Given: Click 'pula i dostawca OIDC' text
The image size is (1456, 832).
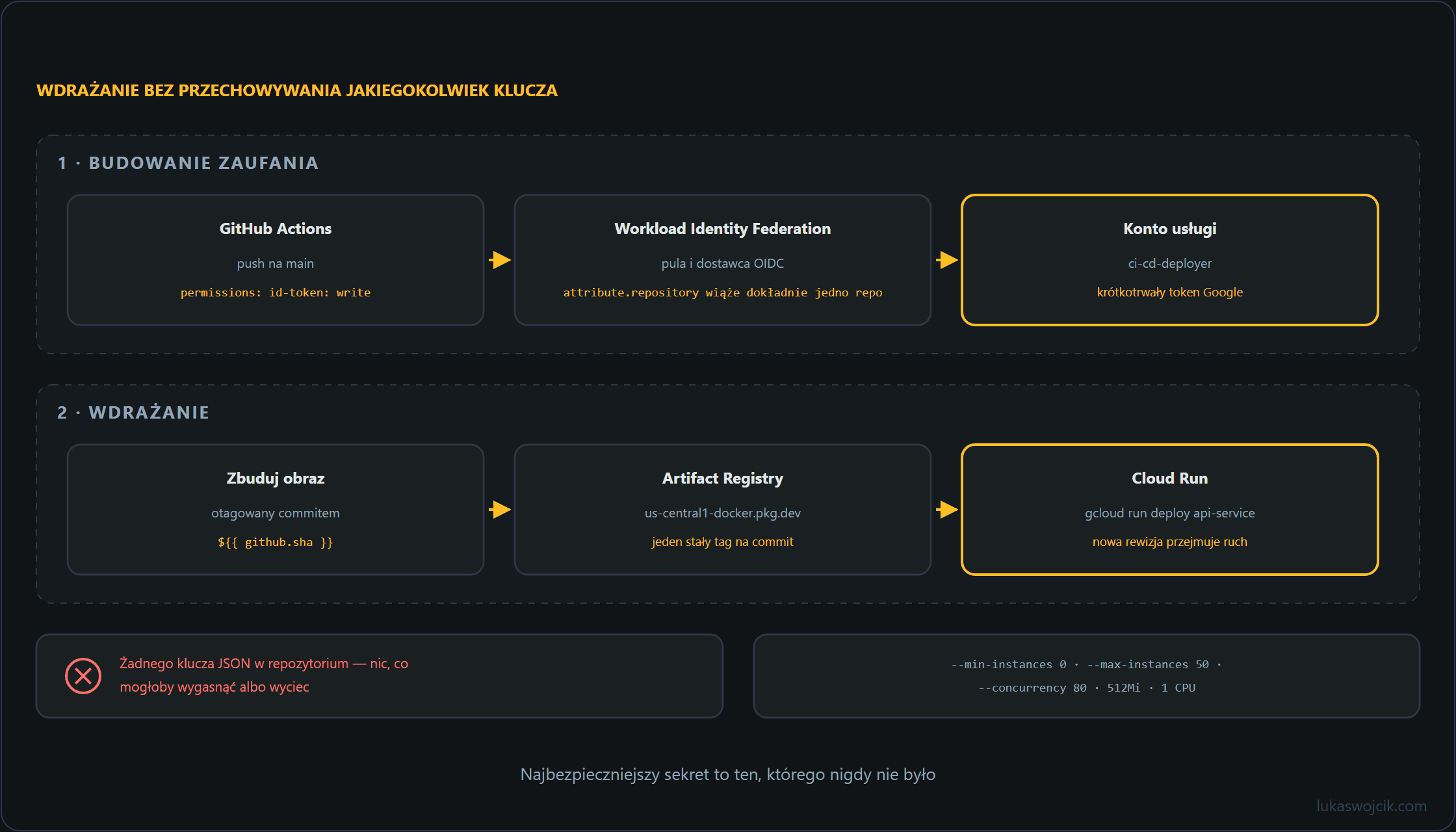Looking at the screenshot, I should [x=723, y=263].
